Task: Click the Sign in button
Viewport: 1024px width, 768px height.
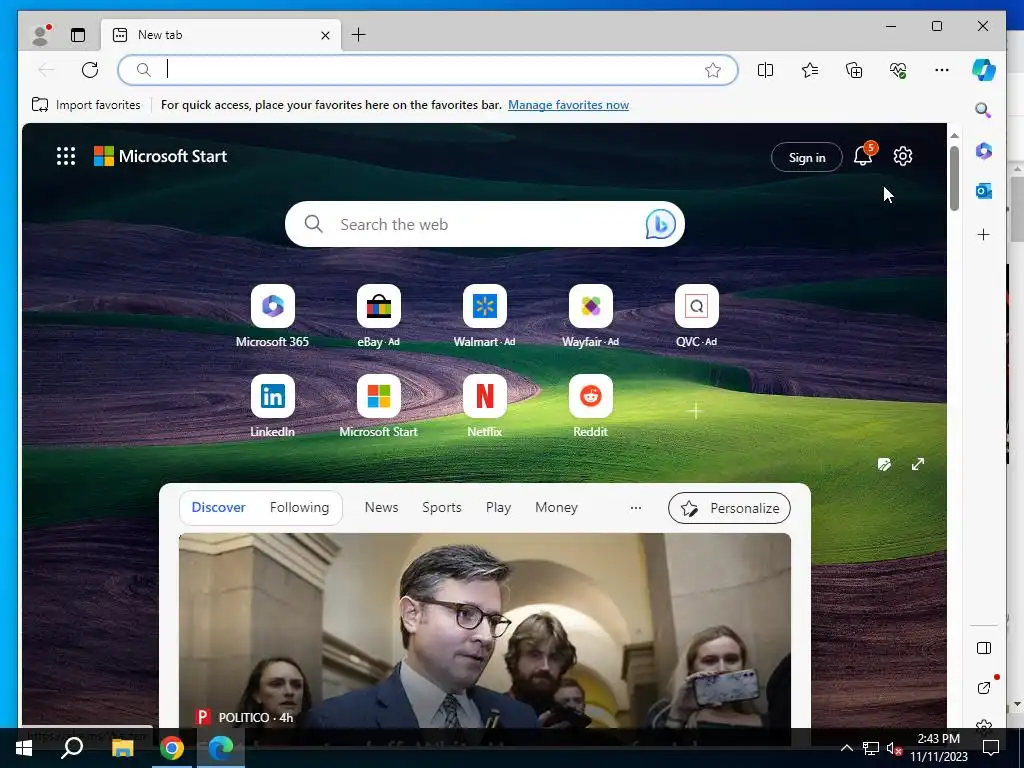Action: [x=807, y=157]
